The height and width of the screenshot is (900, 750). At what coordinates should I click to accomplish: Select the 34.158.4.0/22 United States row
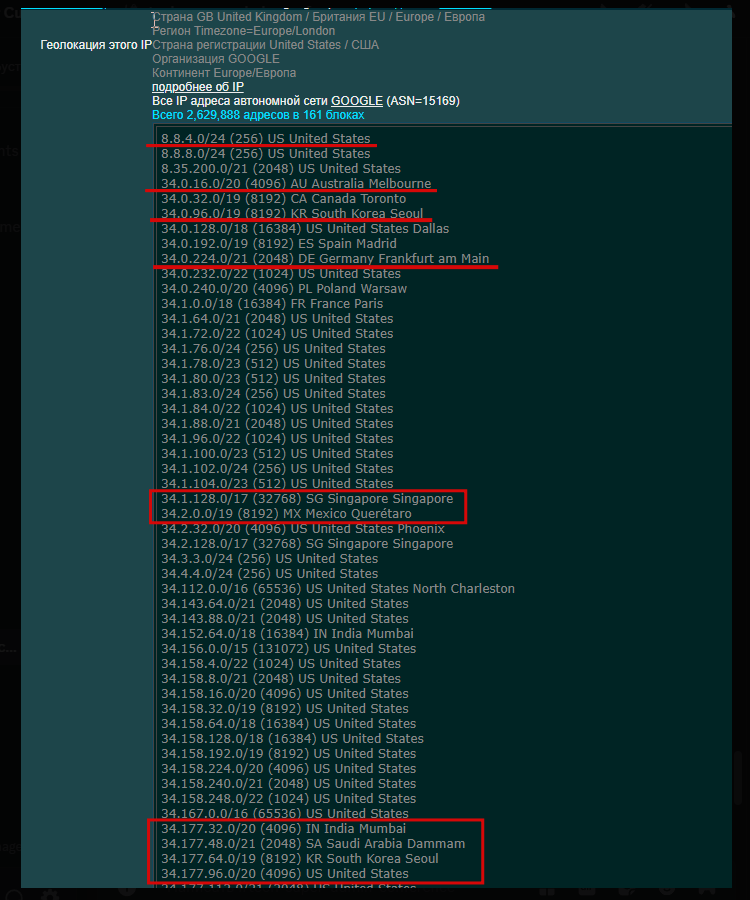[x=281, y=664]
